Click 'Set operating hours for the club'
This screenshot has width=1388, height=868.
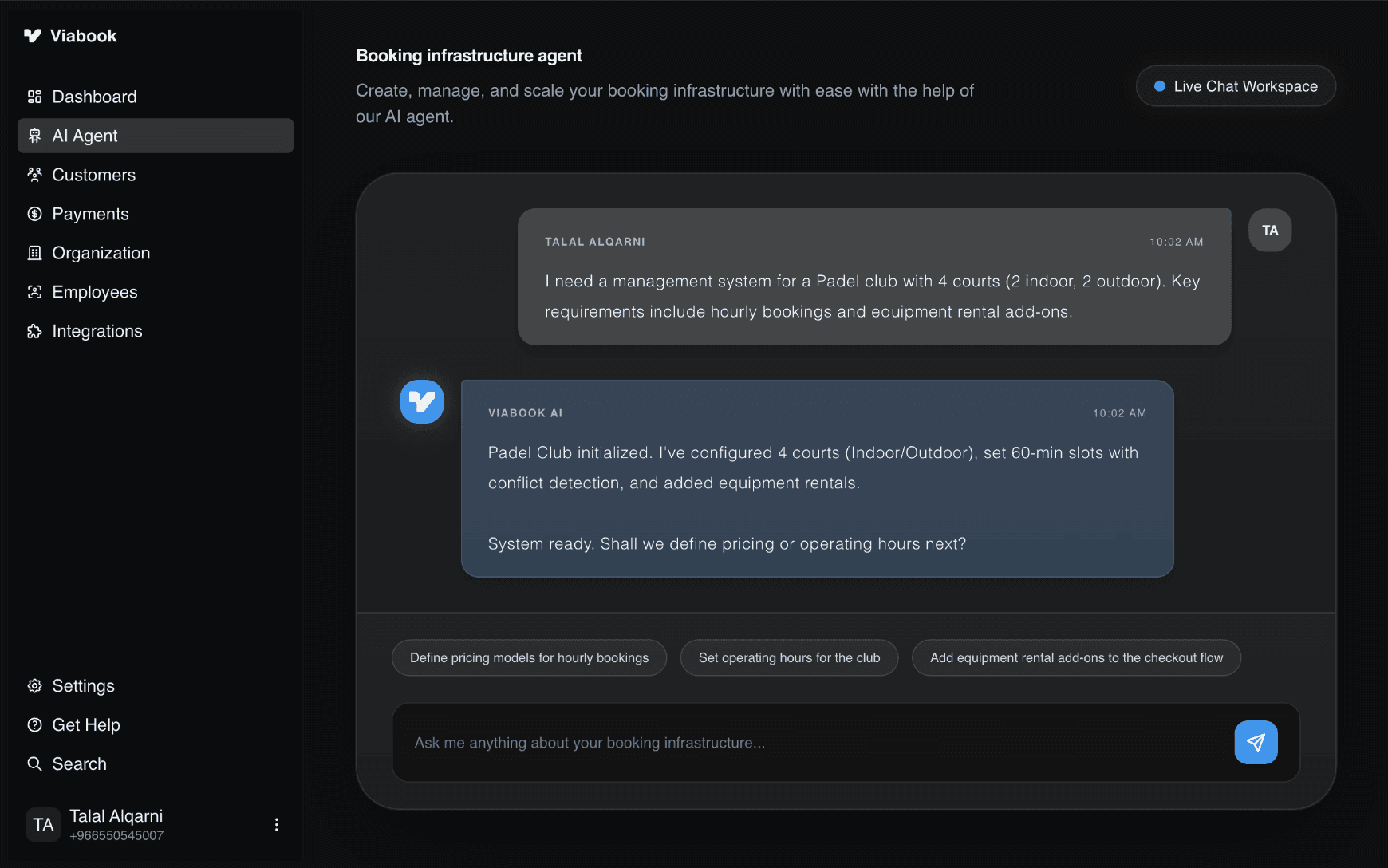788,657
